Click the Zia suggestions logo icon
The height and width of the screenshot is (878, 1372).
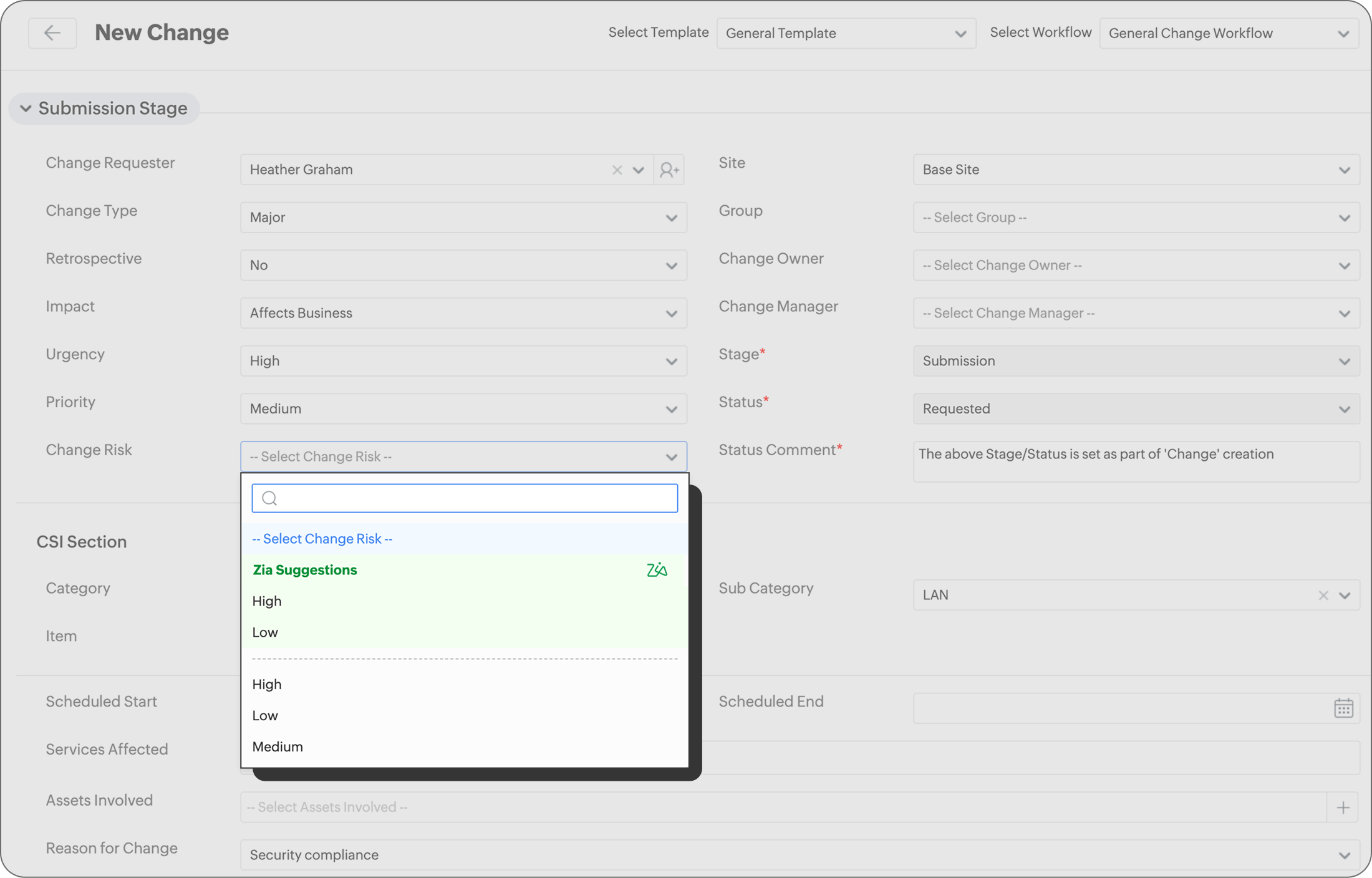(x=657, y=570)
